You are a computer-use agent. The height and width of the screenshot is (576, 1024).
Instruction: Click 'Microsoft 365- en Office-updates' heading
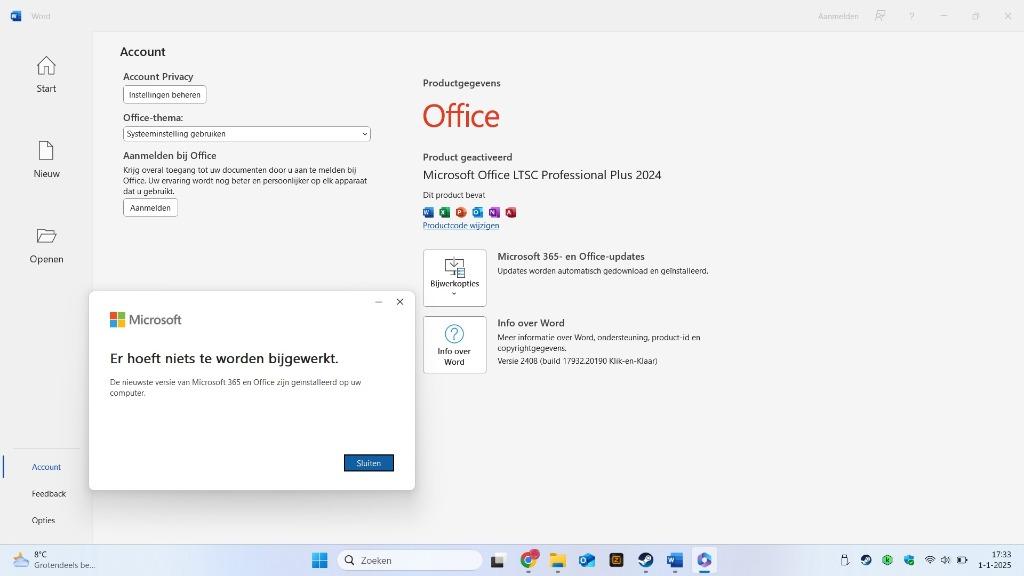point(571,257)
